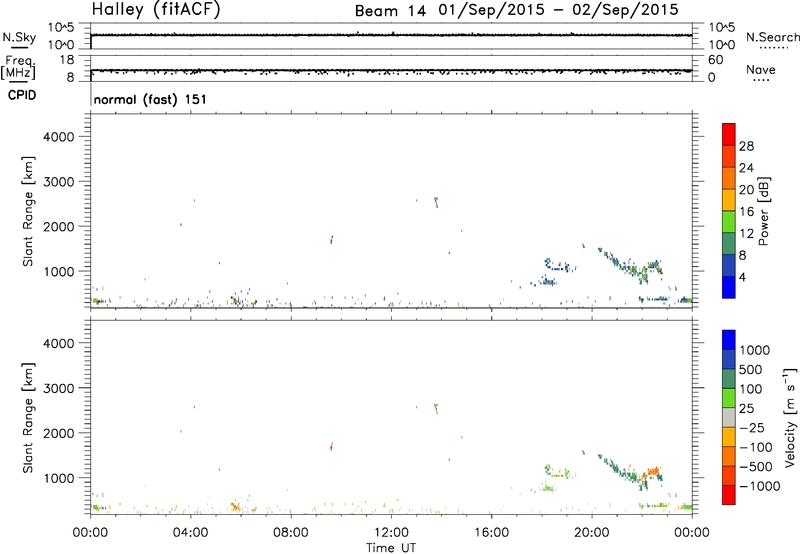Viewport: 800px width, 554px height.
Task: Click the '12:00' time axis label
Action: click(391, 533)
